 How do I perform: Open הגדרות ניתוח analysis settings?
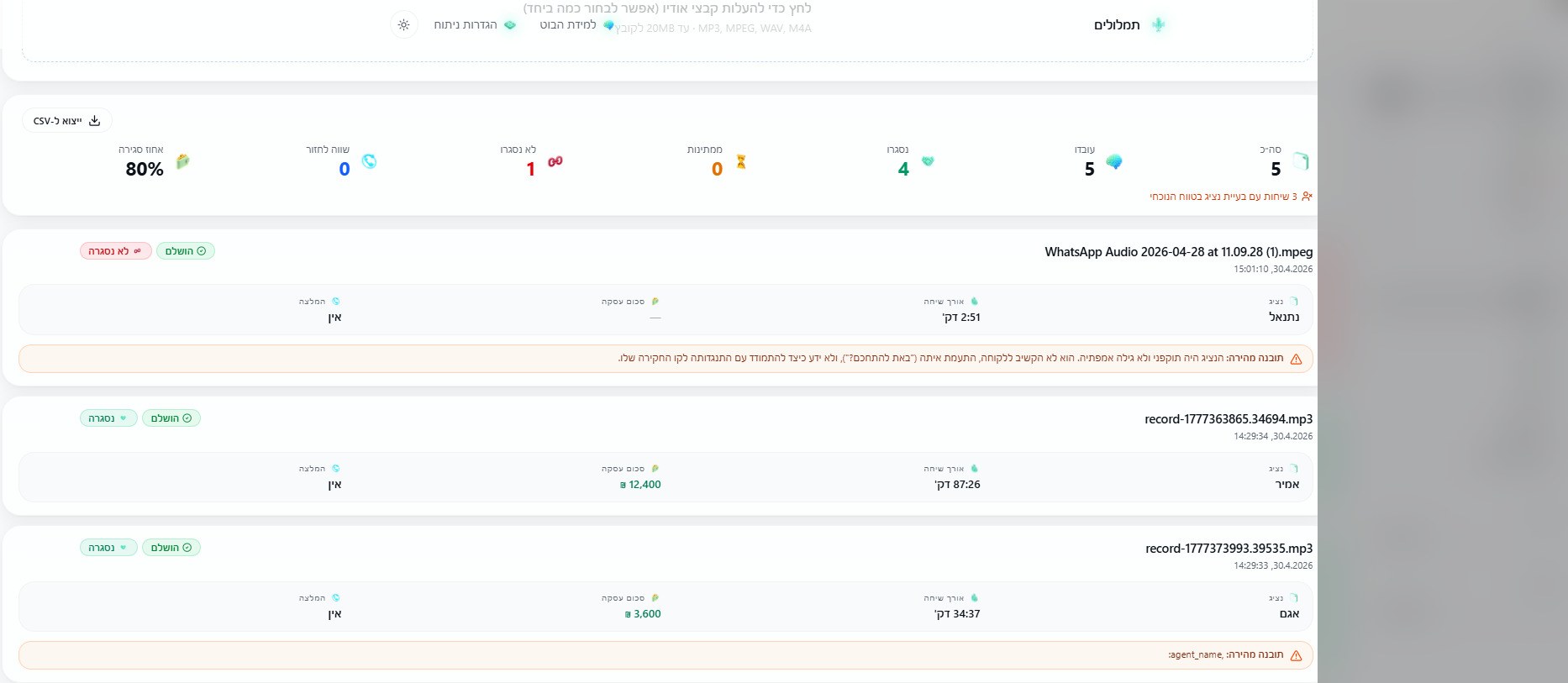[475, 25]
